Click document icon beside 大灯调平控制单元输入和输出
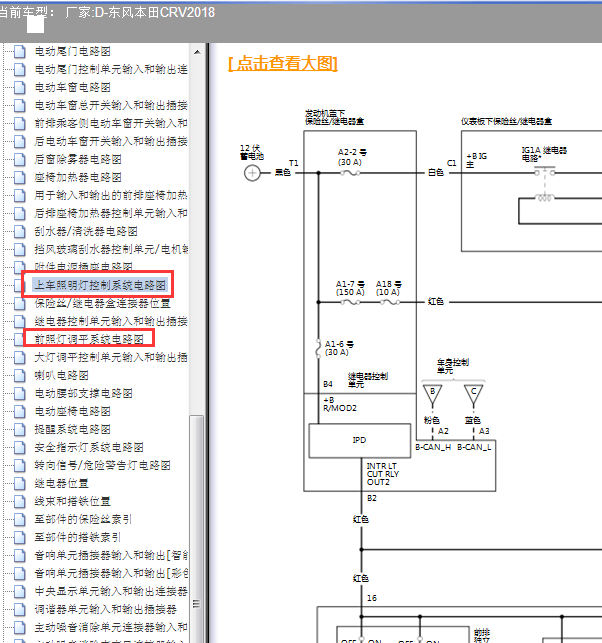Image resolution: width=602 pixels, height=643 pixels. 19,357
